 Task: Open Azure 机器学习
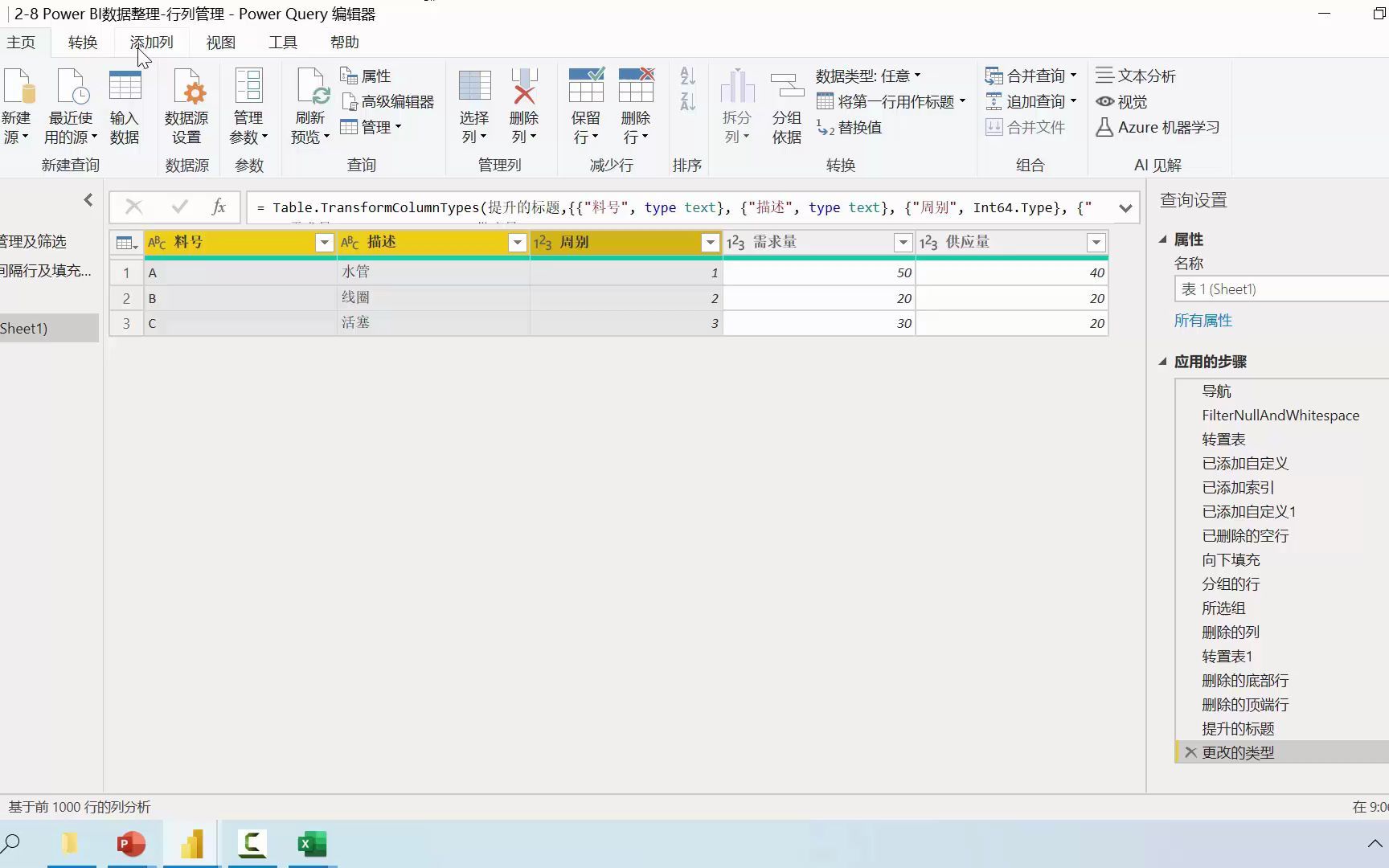pos(1157,127)
